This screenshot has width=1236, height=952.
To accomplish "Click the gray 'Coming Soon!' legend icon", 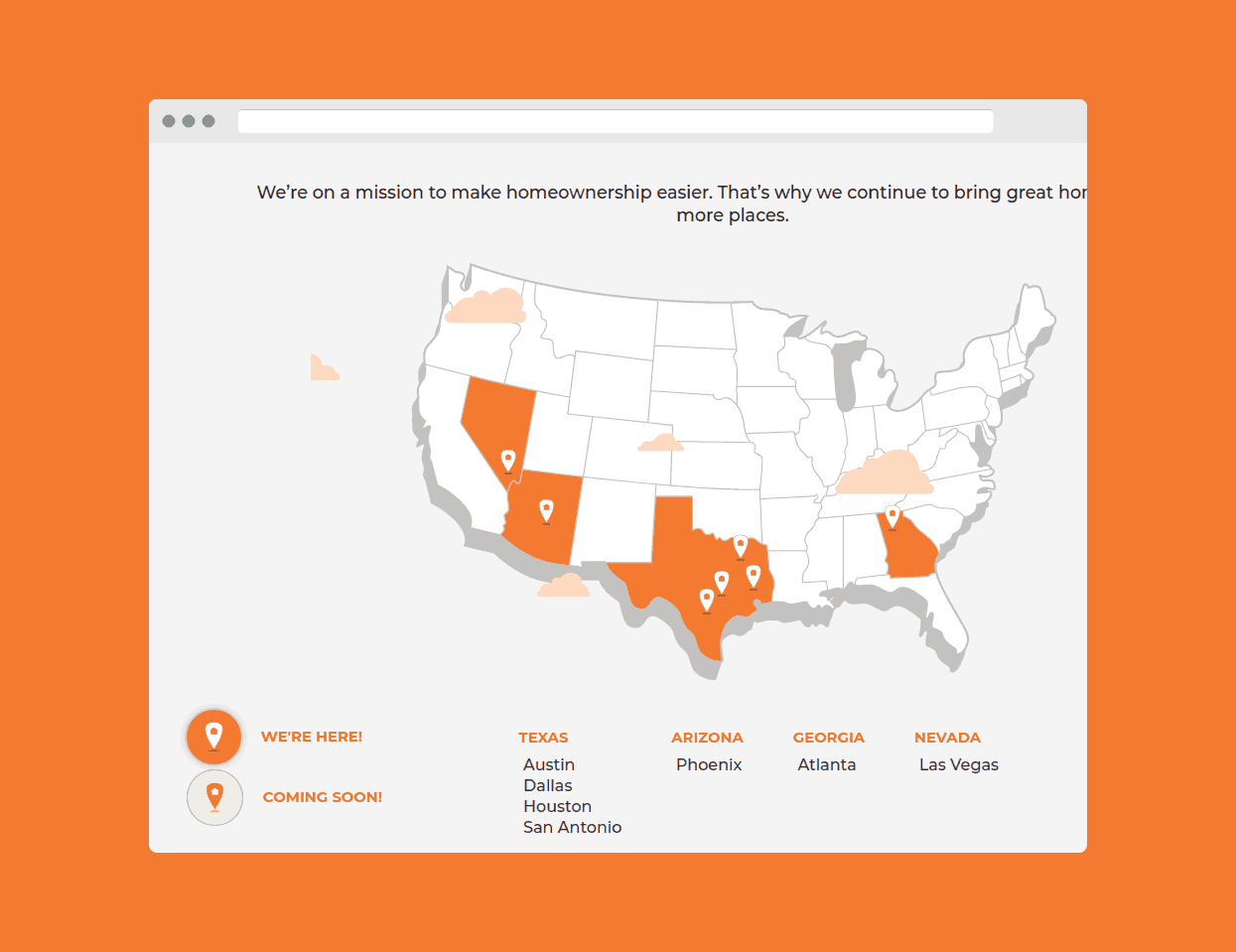I will point(214,797).
